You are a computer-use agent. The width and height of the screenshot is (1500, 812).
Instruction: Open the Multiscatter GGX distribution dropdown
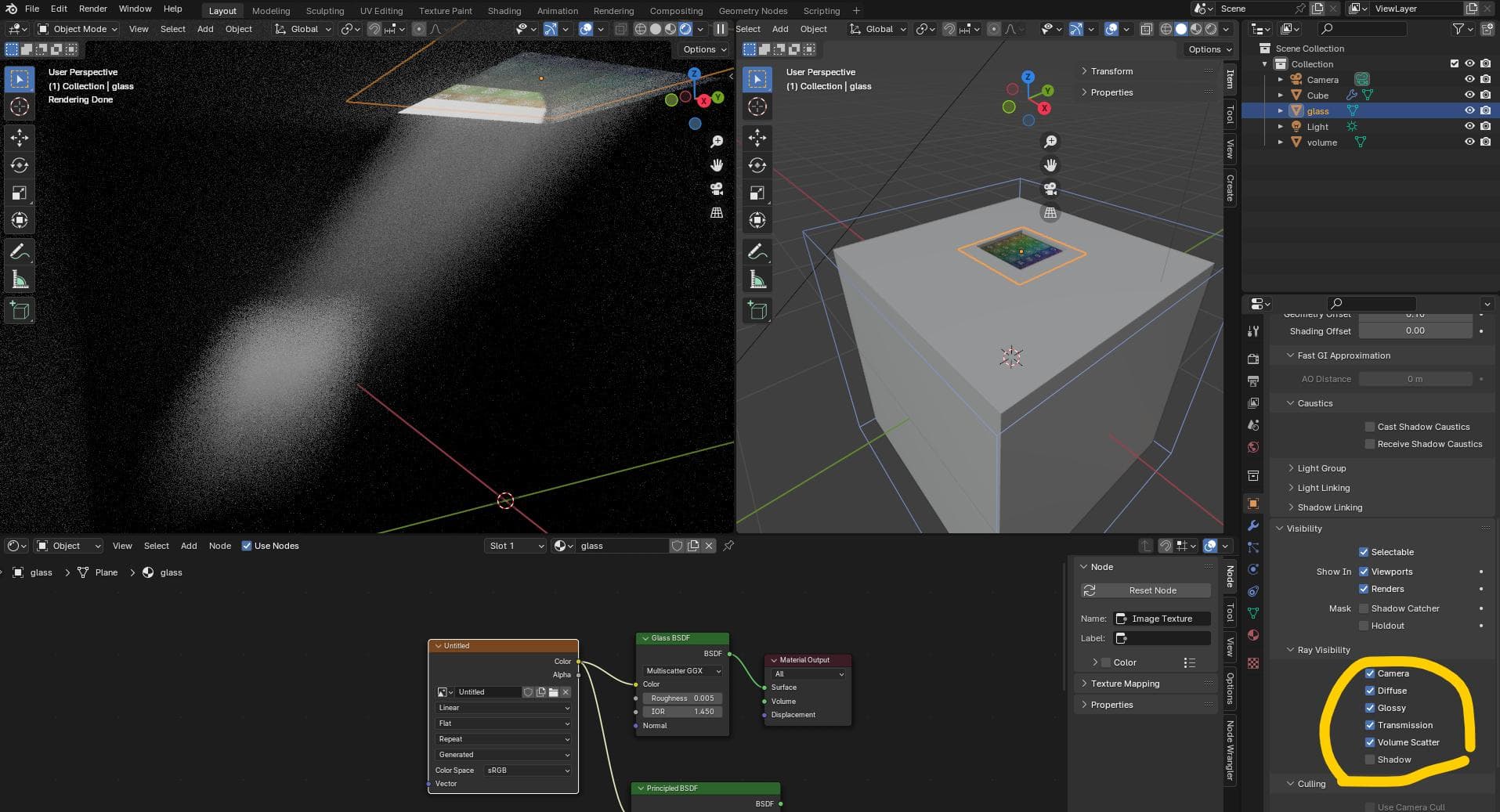click(682, 671)
